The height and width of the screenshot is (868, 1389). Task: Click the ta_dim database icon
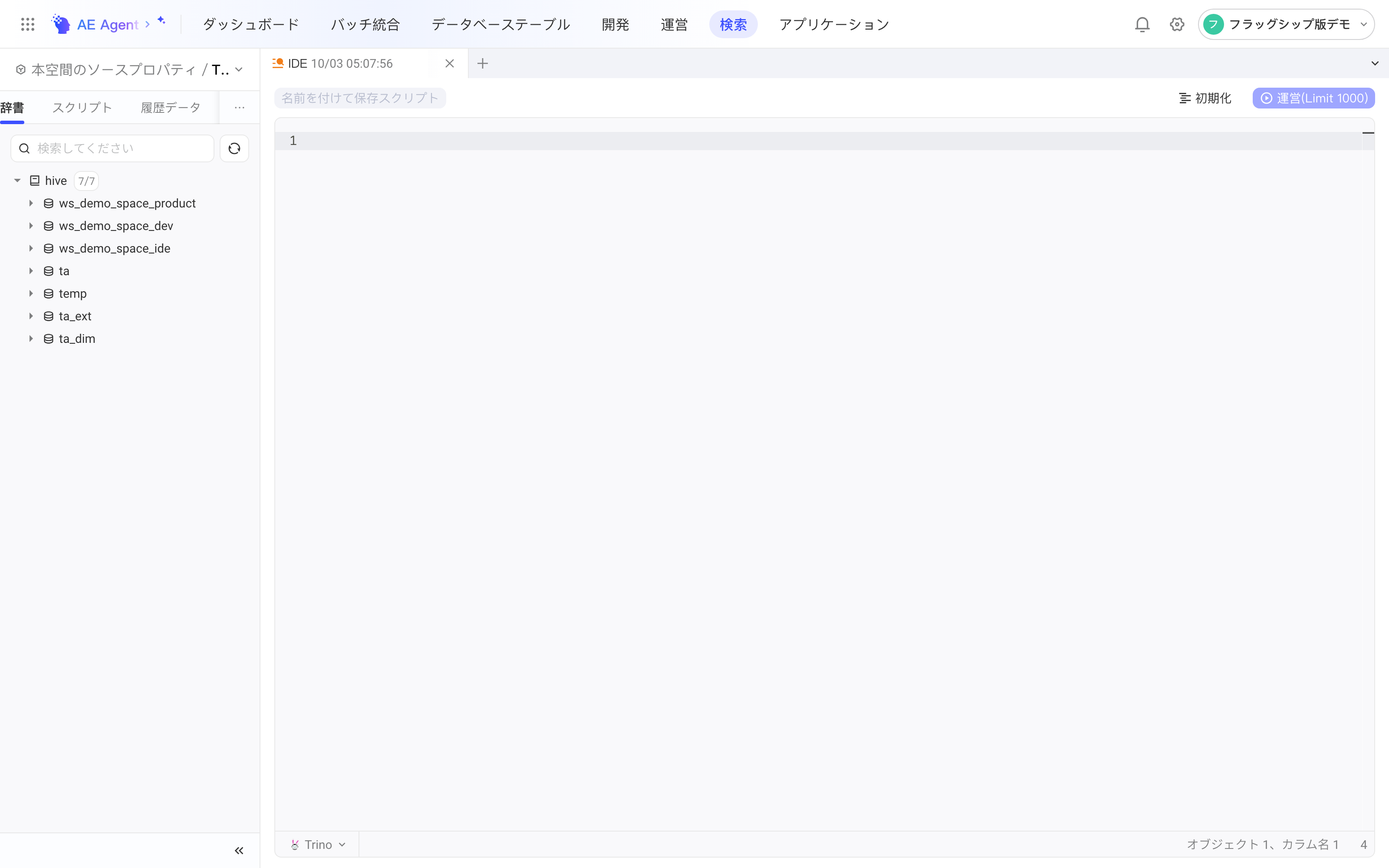coord(49,339)
